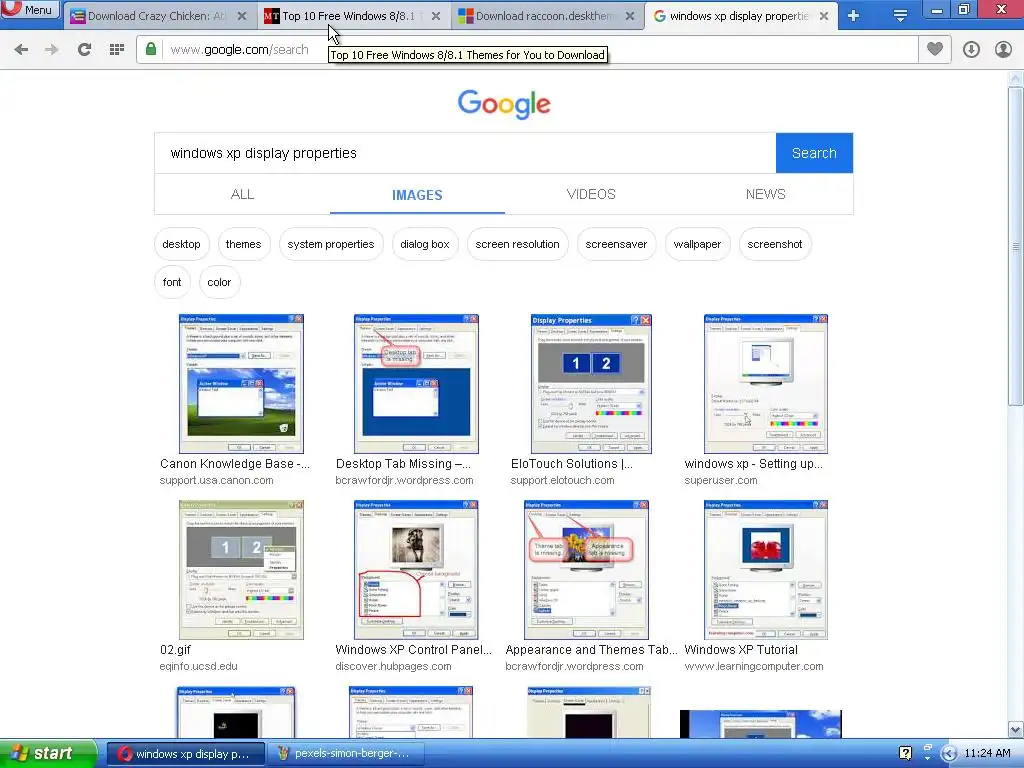Open Appearance and Themes Tab thumbnail
The height and width of the screenshot is (768, 1024).
pos(586,570)
